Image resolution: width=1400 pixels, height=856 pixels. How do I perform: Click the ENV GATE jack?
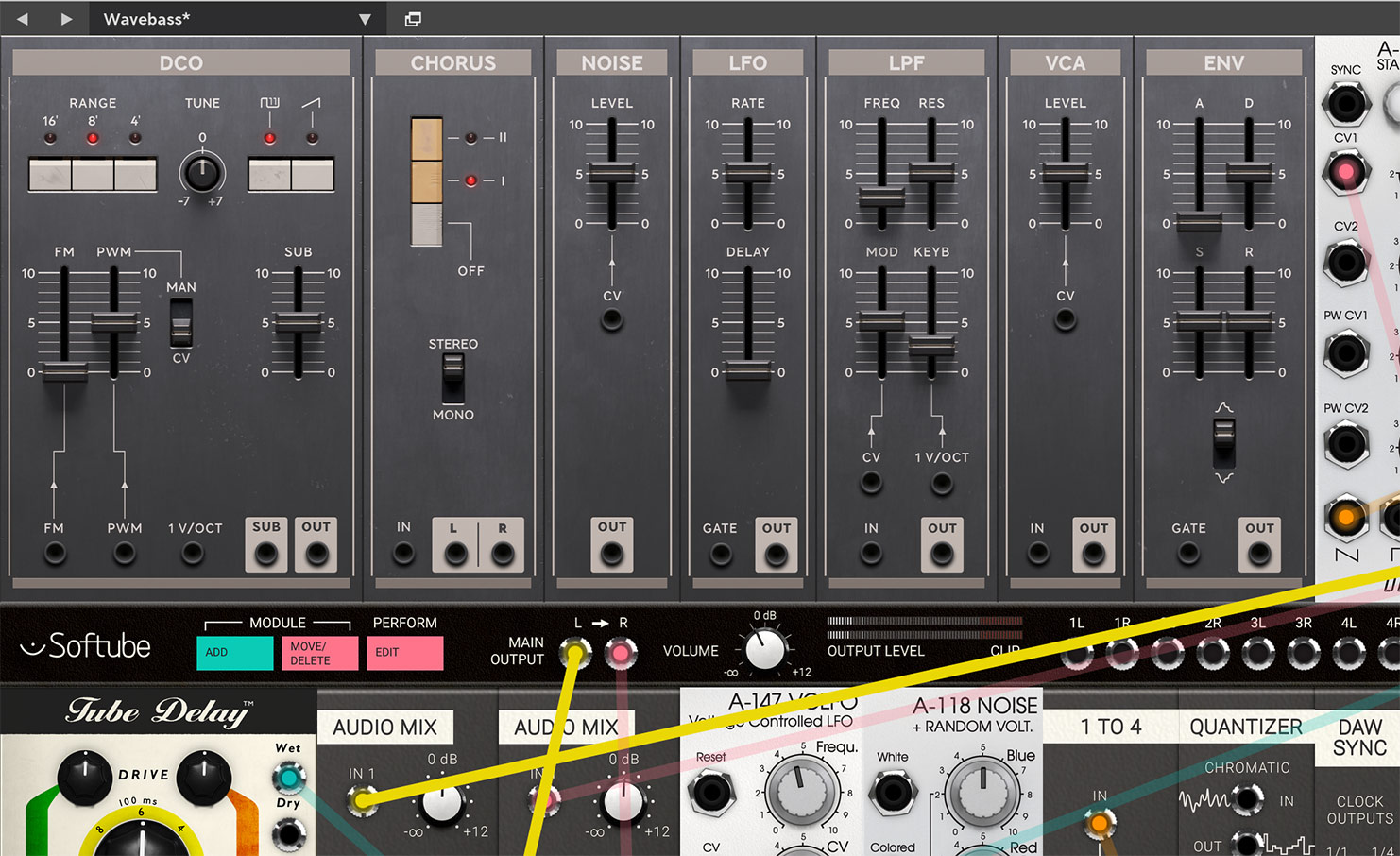(1188, 554)
